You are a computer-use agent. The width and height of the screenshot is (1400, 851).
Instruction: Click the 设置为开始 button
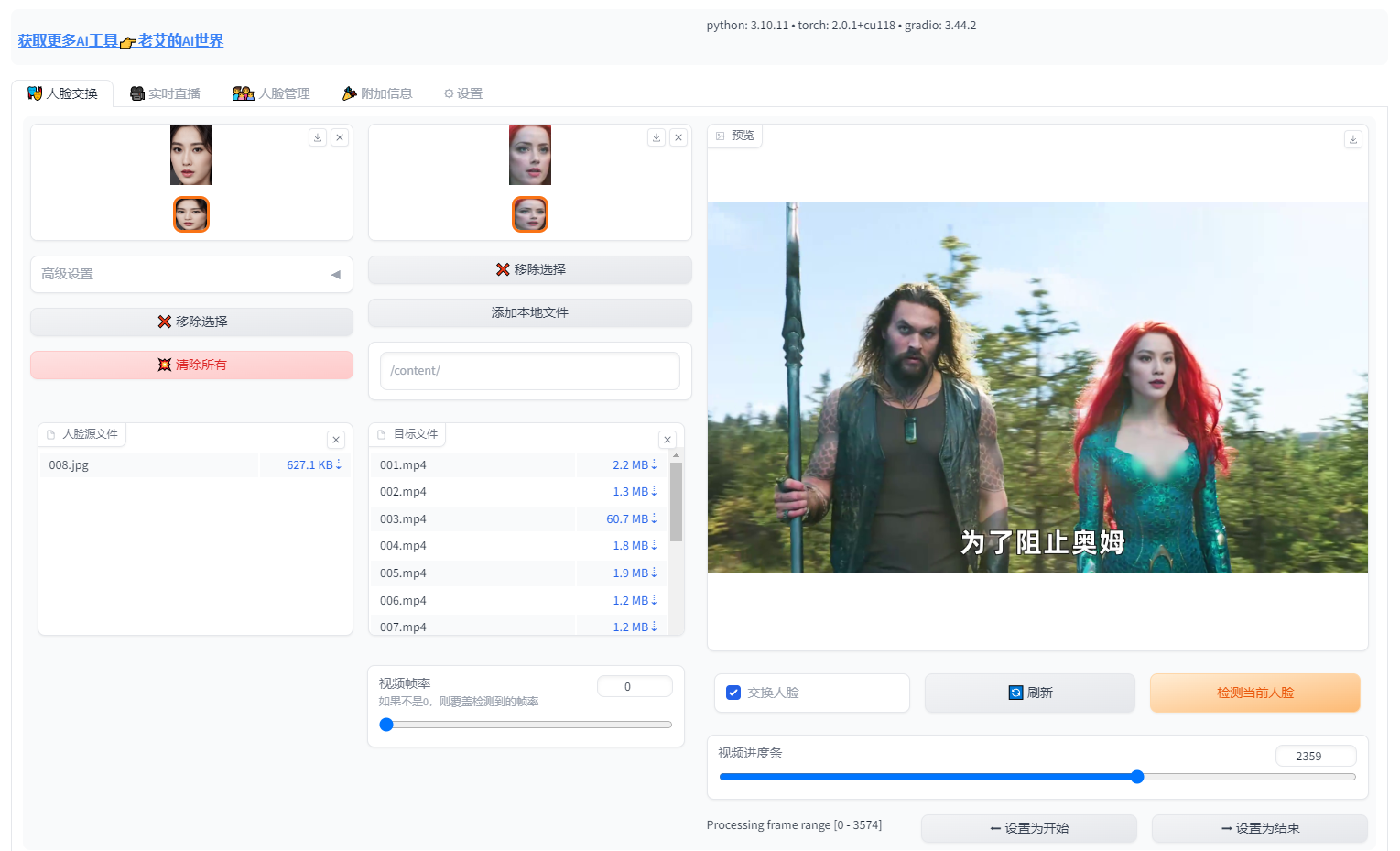click(x=1029, y=828)
